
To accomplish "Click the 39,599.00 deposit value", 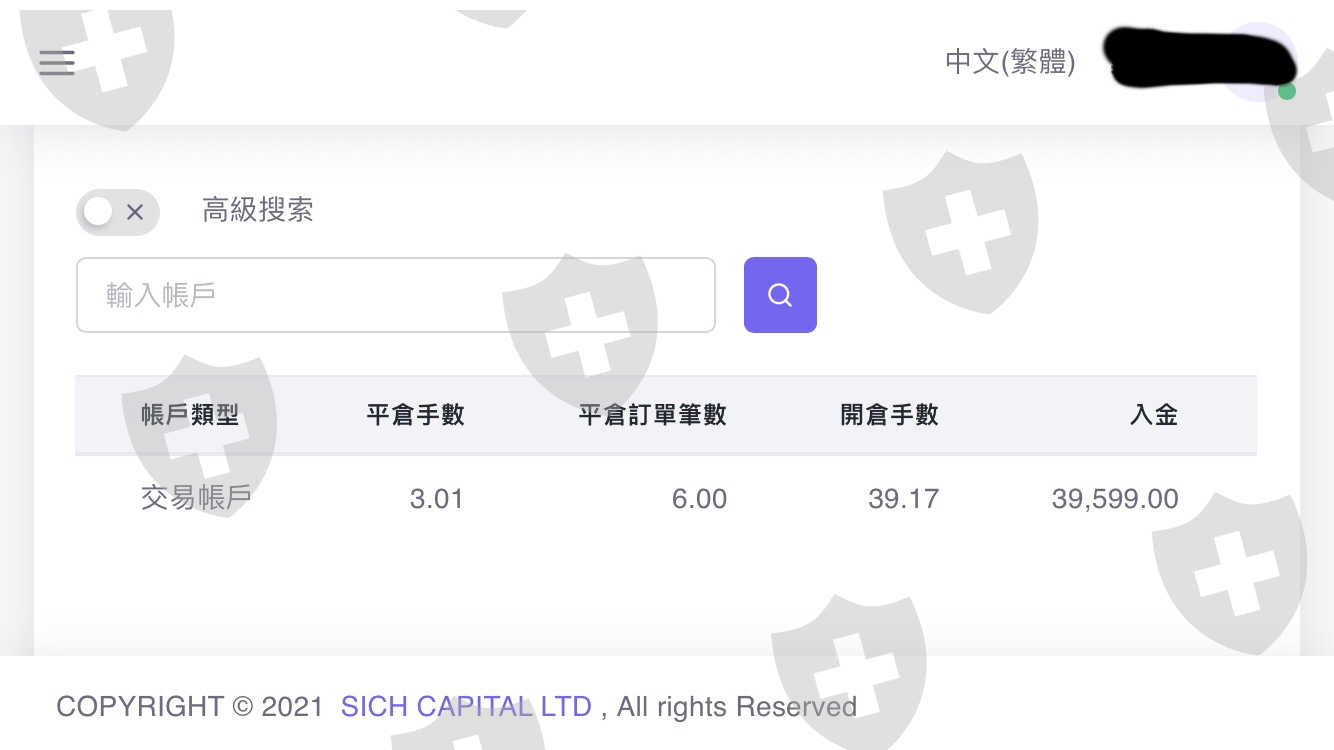I will 1115,499.
